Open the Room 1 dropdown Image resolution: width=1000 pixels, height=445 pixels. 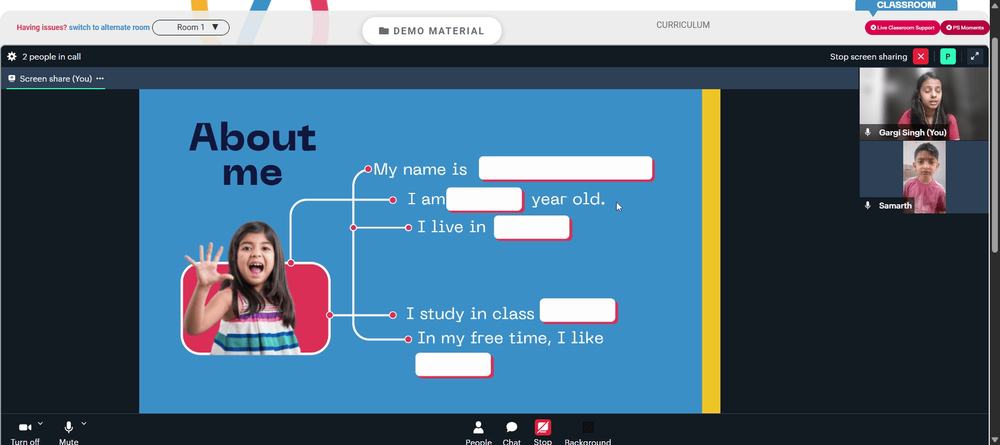(x=191, y=27)
